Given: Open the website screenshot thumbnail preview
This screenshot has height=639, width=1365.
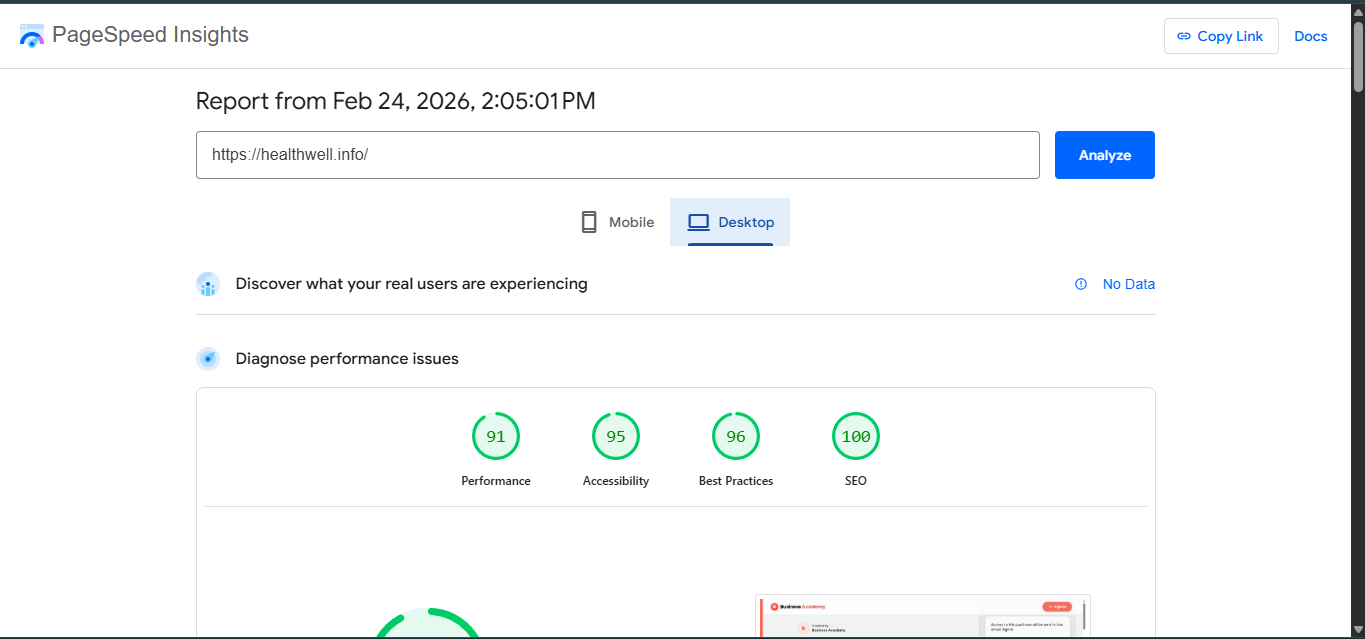Looking at the screenshot, I should [923, 616].
